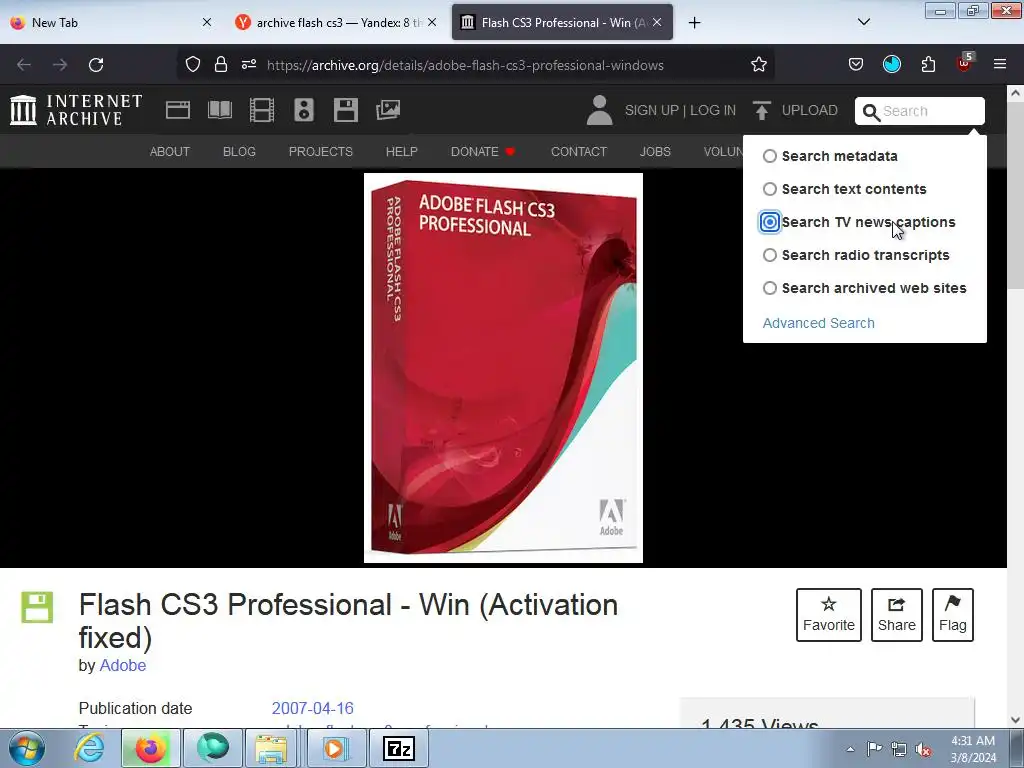Click the muted volume tray icon
The height and width of the screenshot is (768, 1024).
pyautogui.click(x=923, y=750)
